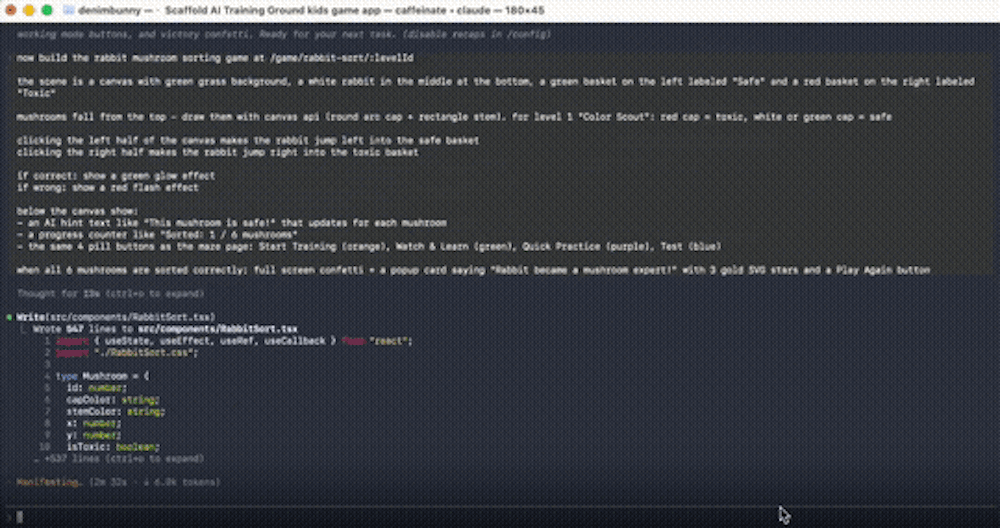1000x528 pixels.
Task: Click the green bullet beside the Write call
Action: point(9,317)
